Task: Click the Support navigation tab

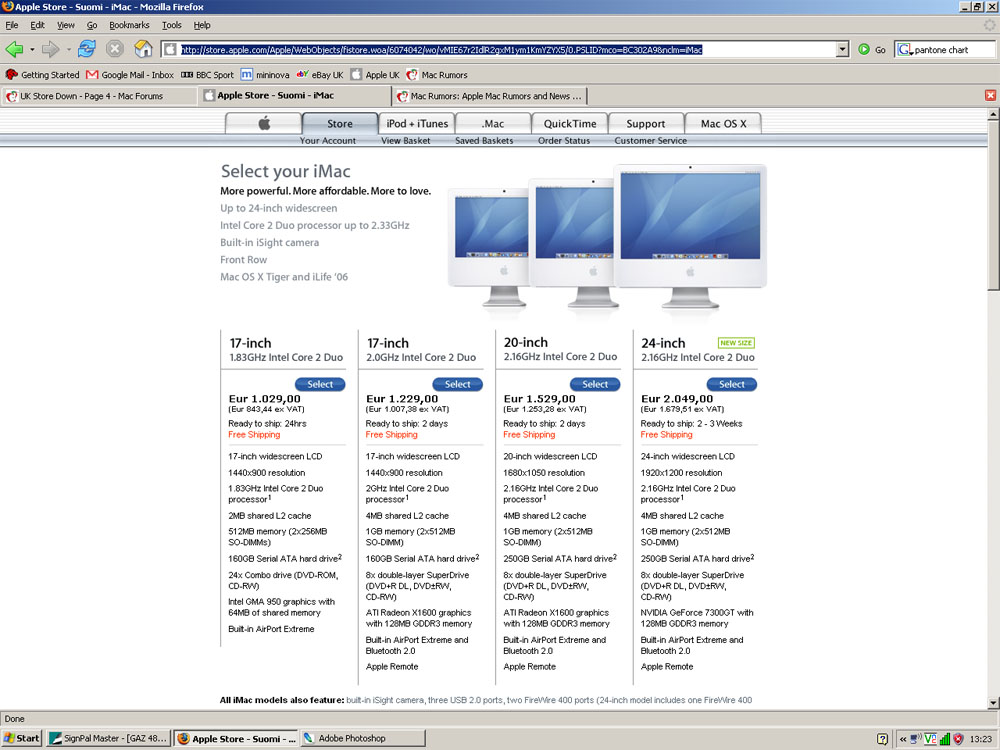Action: pos(646,123)
